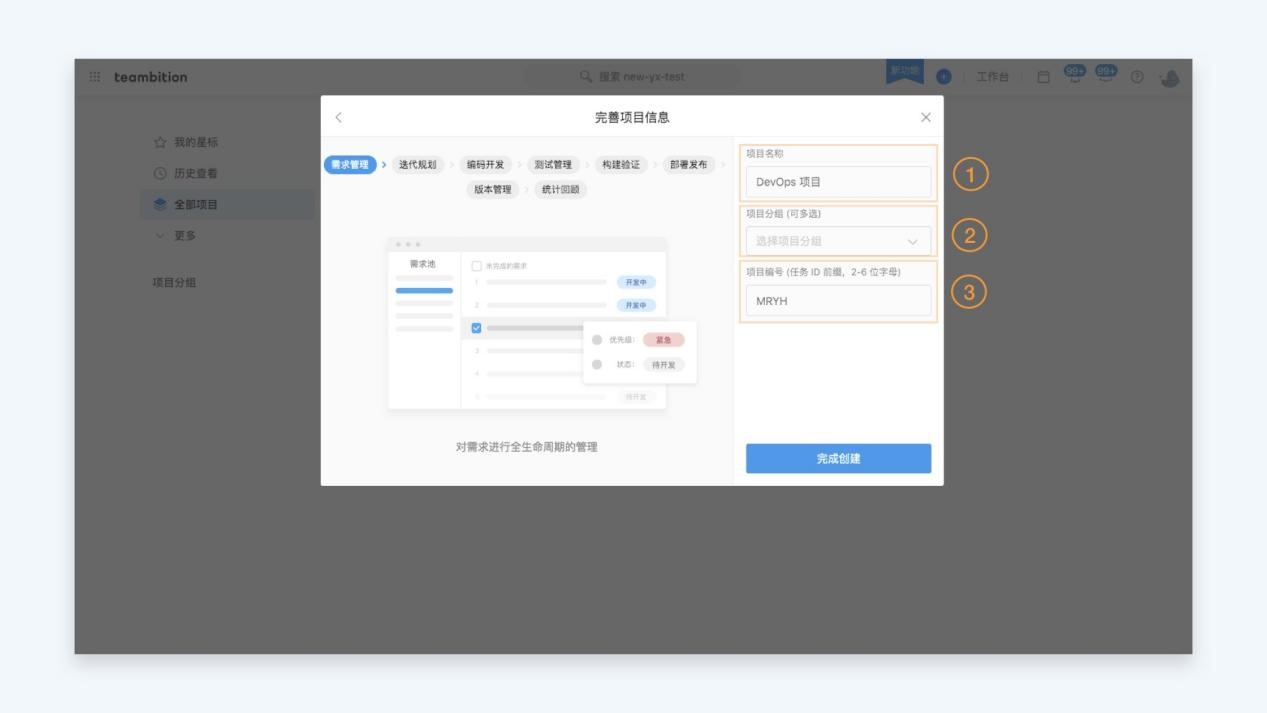This screenshot has height=713, width=1267.
Task: Click the caption 对需求进行全生命周期的管理
Action: pos(527,447)
